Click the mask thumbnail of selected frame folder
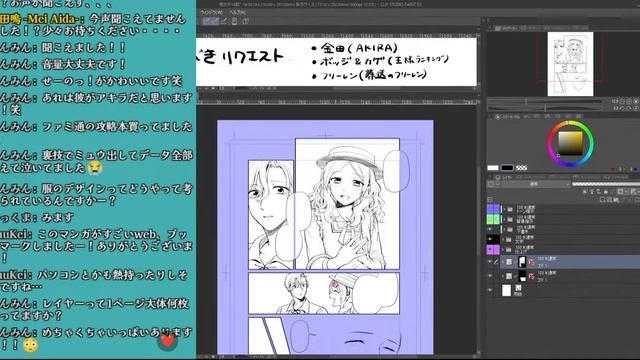Viewport: 640px width, 360px height. tap(522, 262)
